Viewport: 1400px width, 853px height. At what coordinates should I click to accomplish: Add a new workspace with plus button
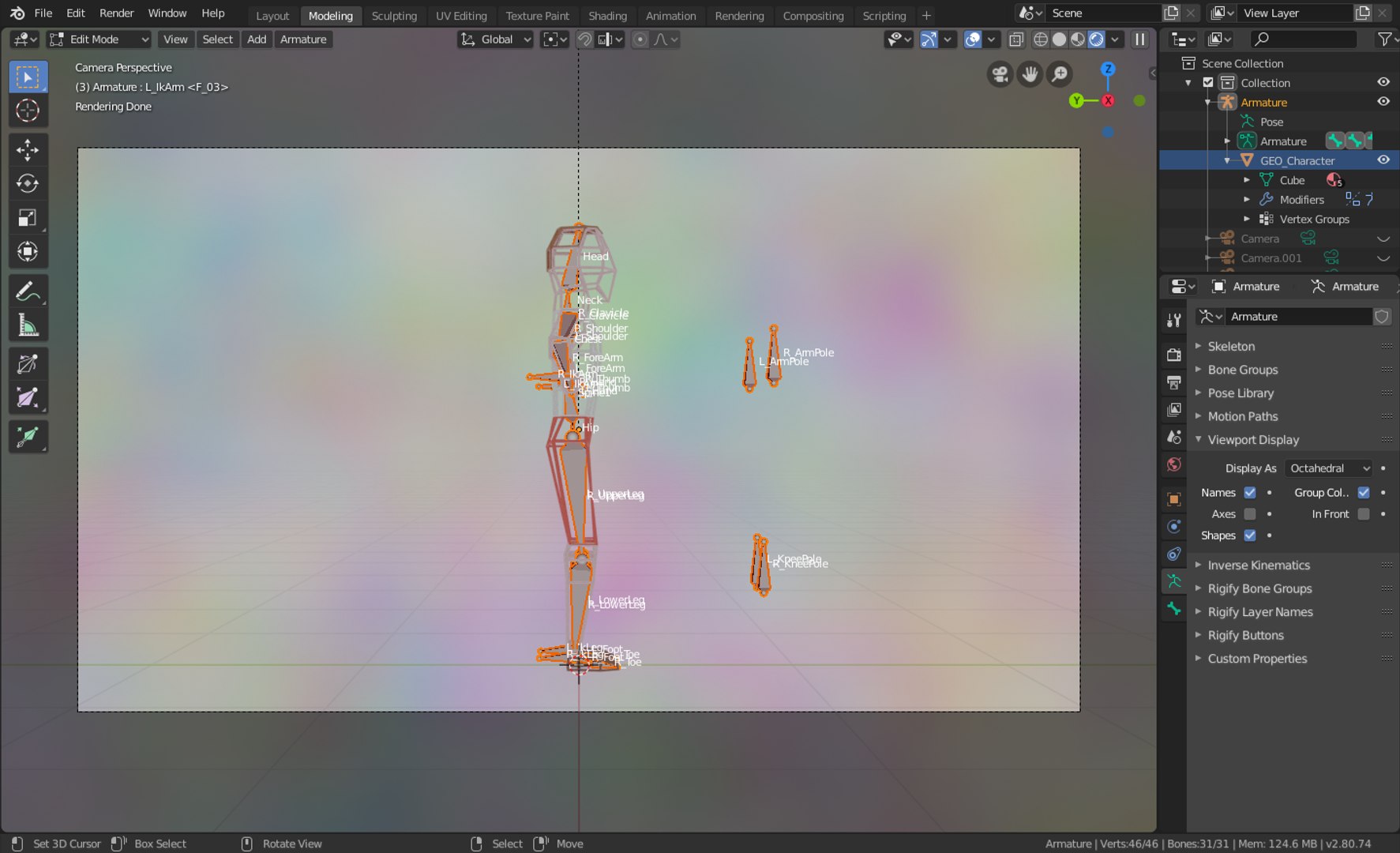926,15
